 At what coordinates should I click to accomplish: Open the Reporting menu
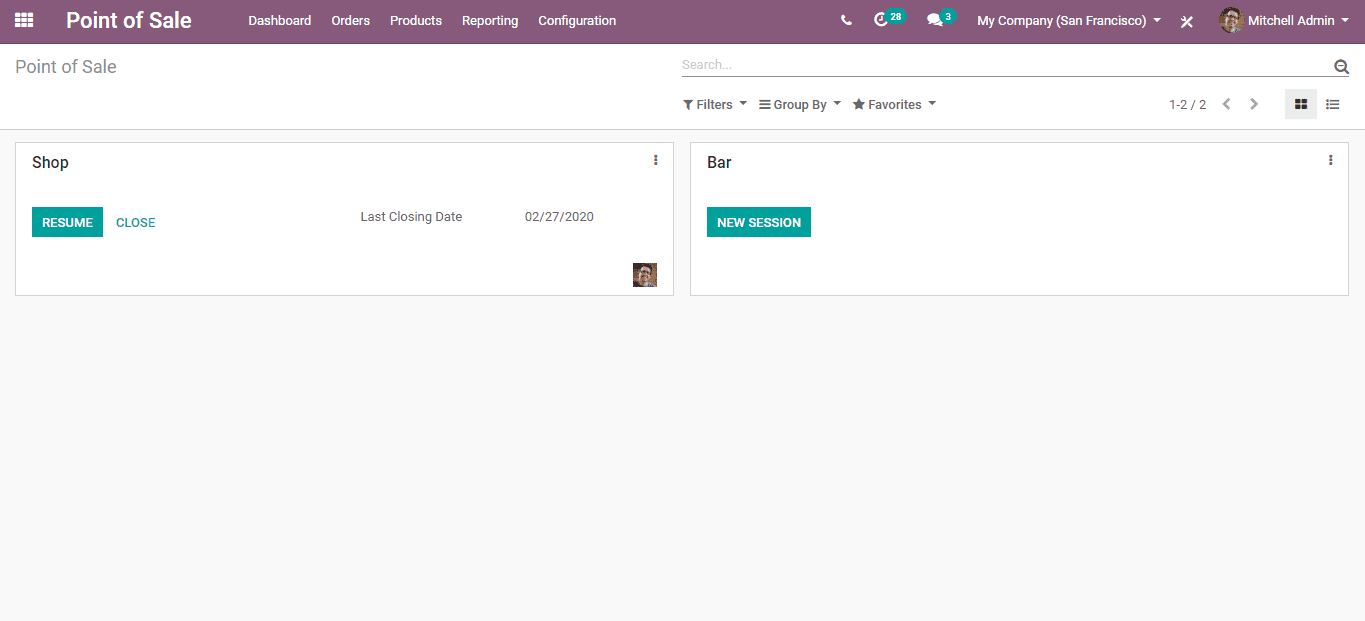[x=490, y=20]
